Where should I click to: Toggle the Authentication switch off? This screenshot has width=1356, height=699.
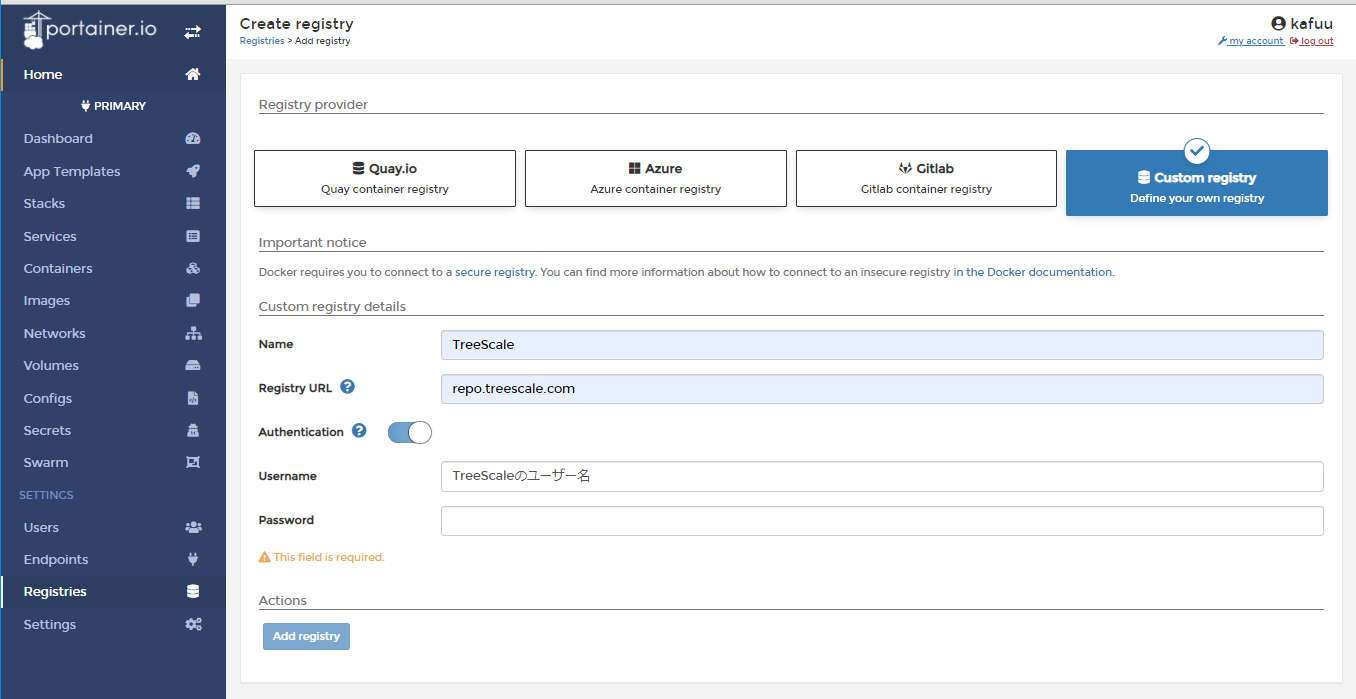click(410, 432)
